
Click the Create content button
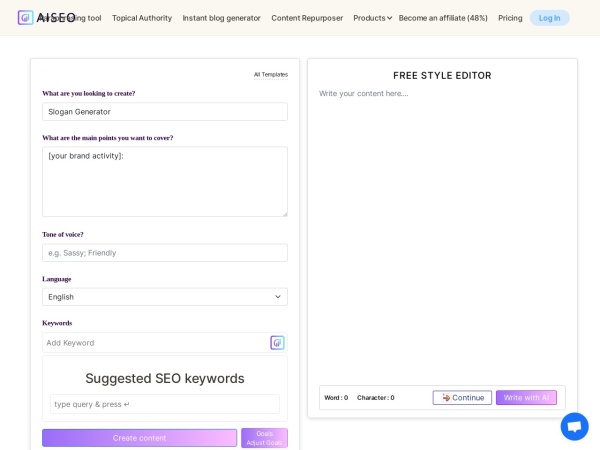click(139, 438)
